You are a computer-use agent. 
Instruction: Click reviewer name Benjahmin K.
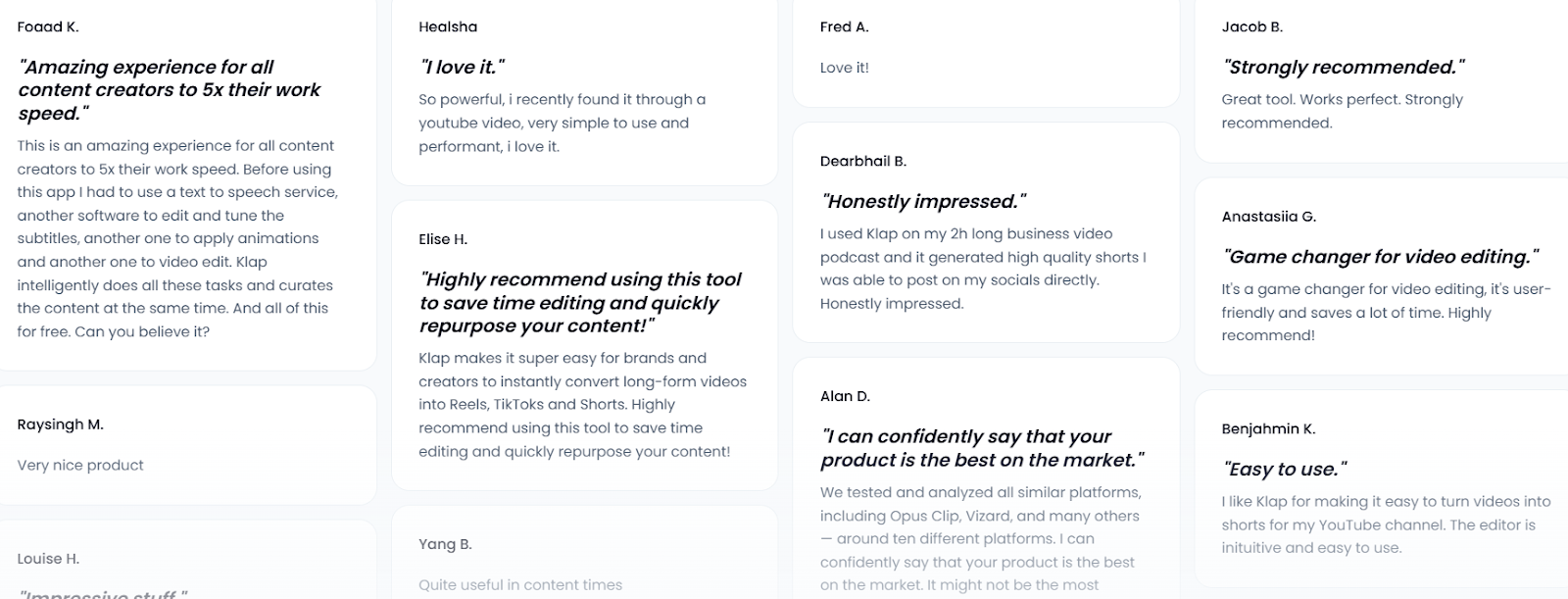tap(1268, 428)
